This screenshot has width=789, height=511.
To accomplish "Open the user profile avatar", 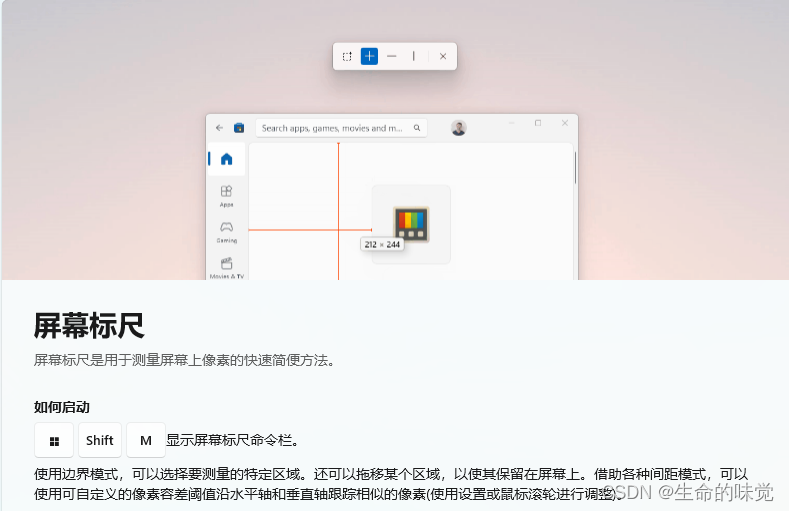I will pyautogui.click(x=458, y=128).
